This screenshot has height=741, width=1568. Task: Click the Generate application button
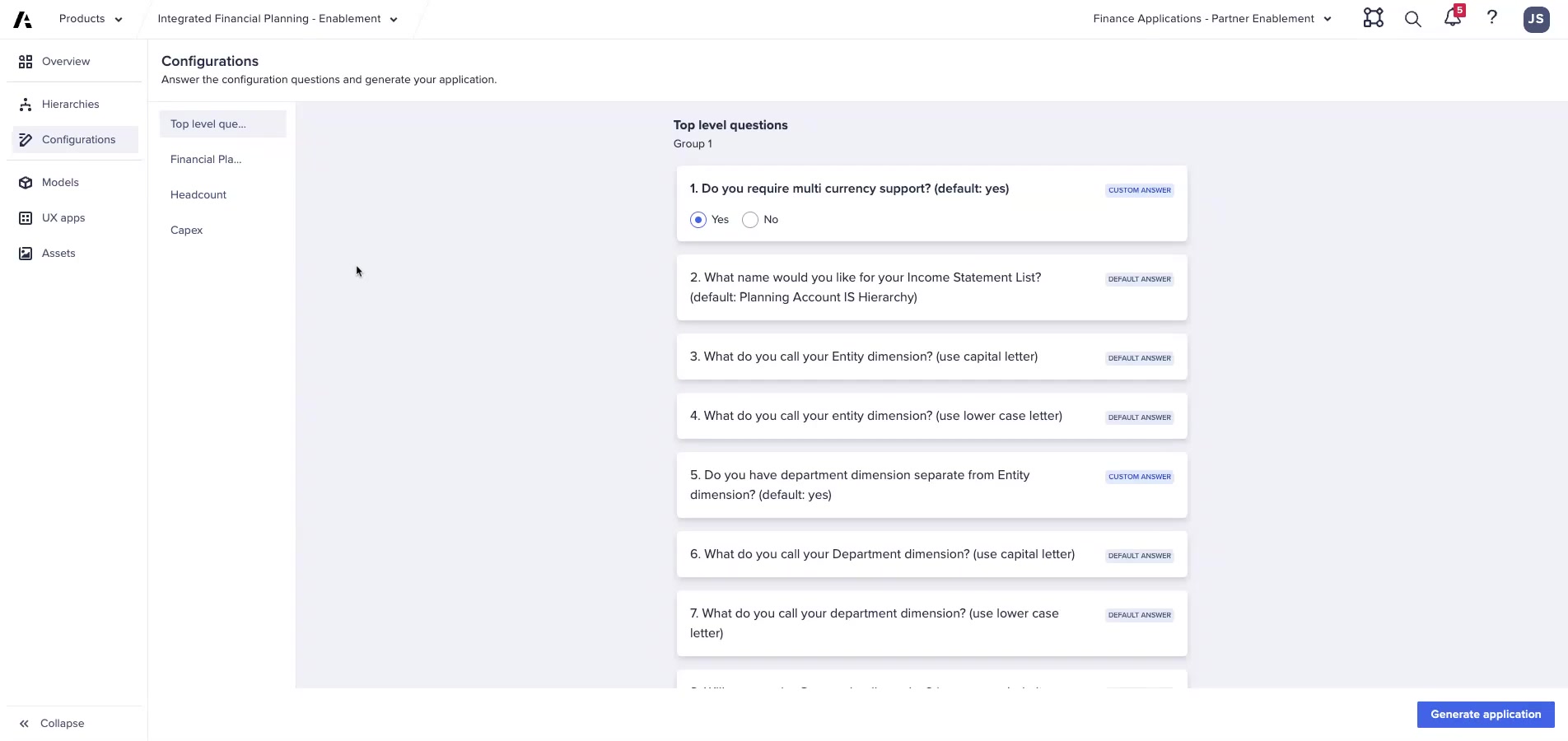point(1485,715)
